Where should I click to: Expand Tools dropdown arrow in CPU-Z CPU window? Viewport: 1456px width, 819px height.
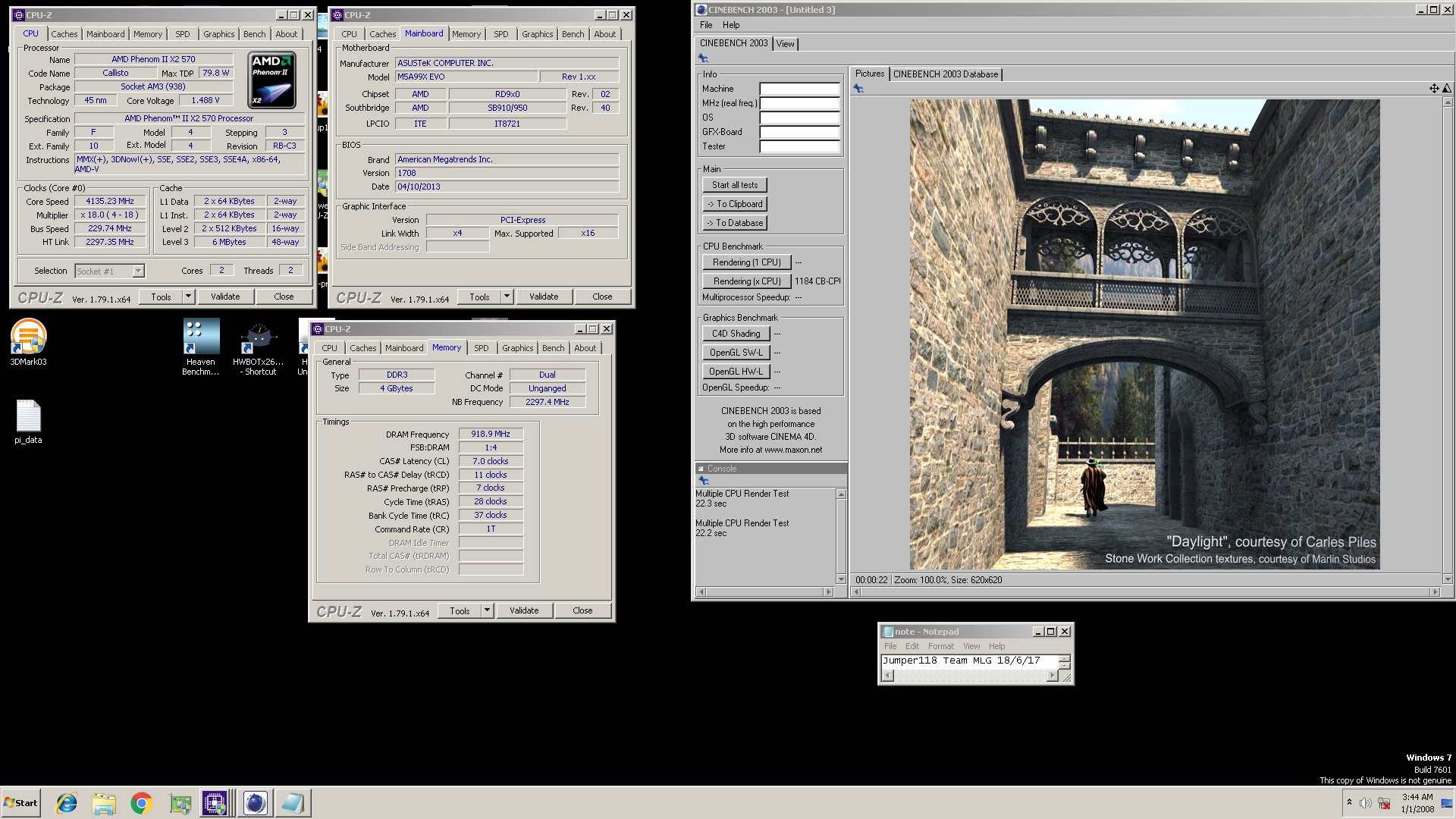point(188,297)
